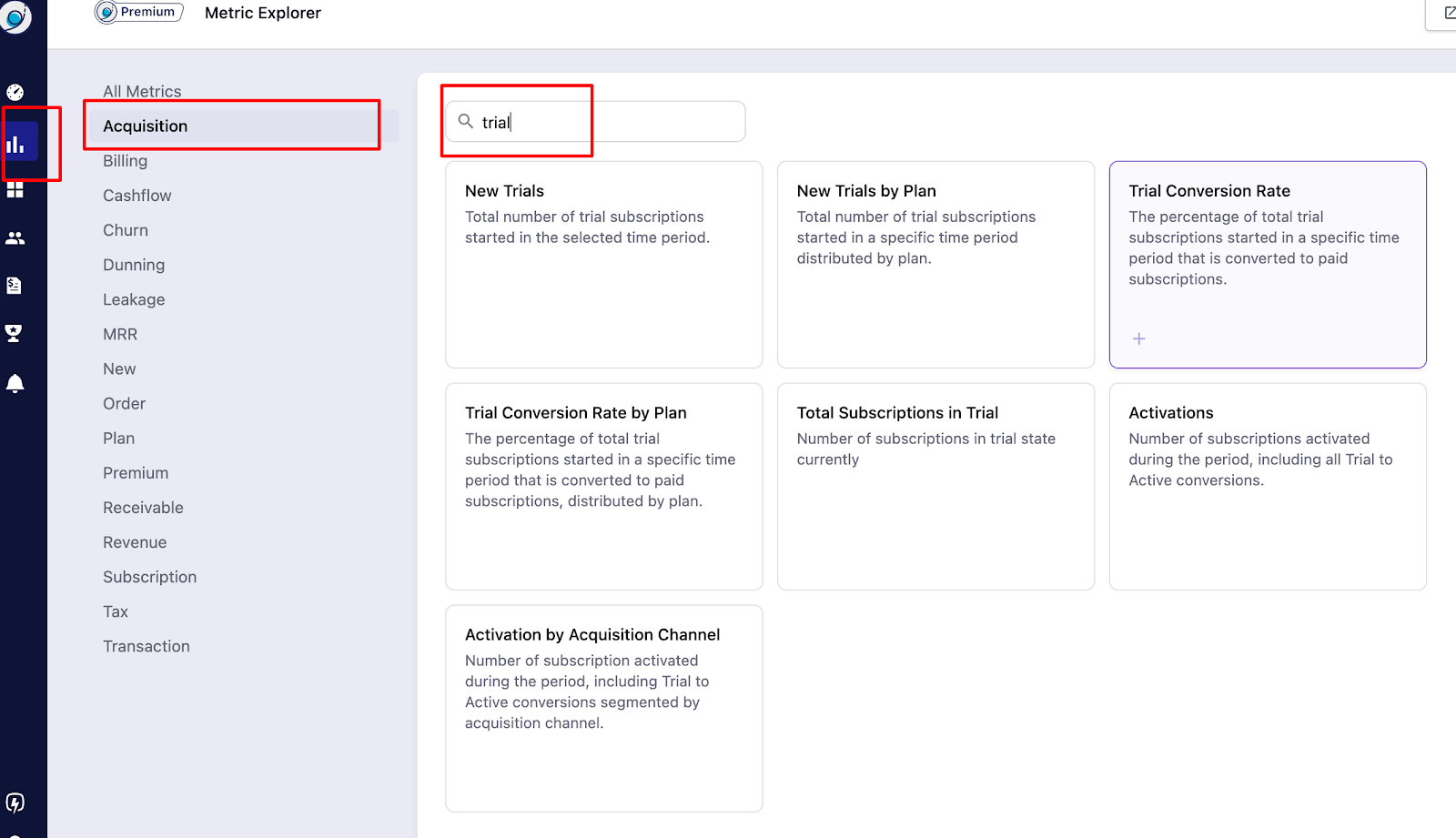Open the people/customers icon in sidebar
The width and height of the screenshot is (1456, 838).
coord(15,238)
